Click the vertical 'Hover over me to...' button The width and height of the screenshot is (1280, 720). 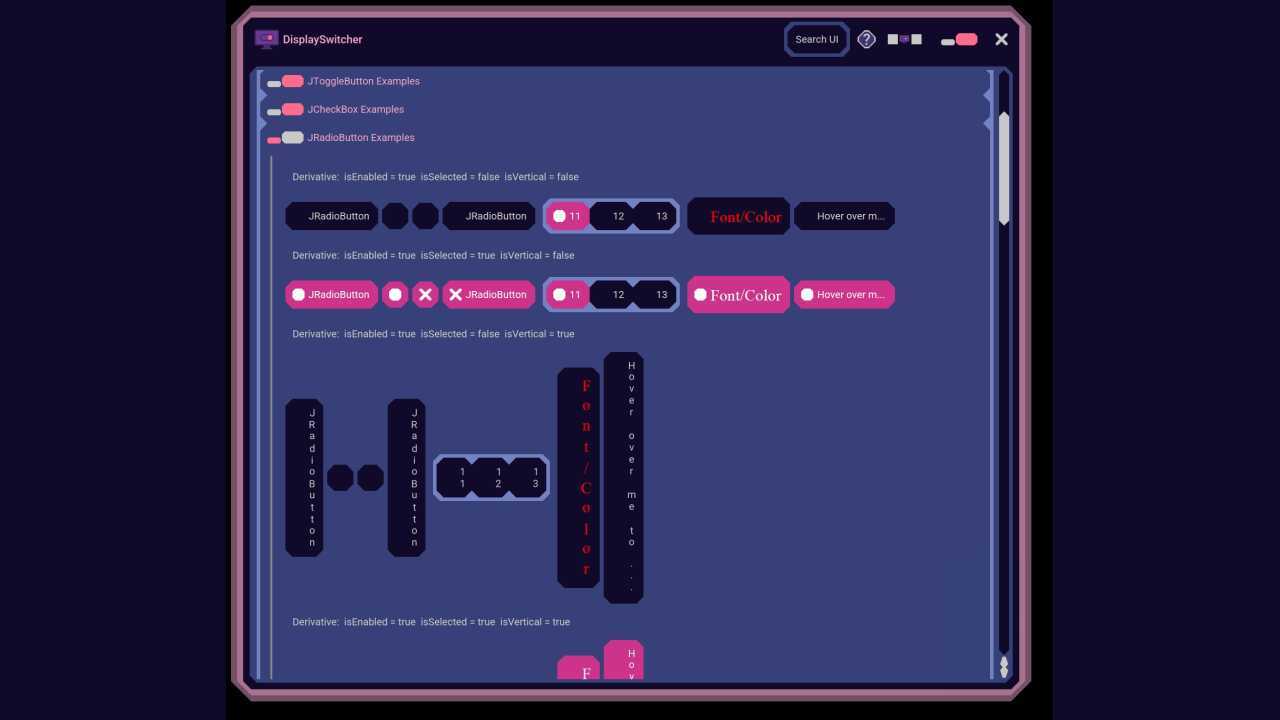click(623, 478)
